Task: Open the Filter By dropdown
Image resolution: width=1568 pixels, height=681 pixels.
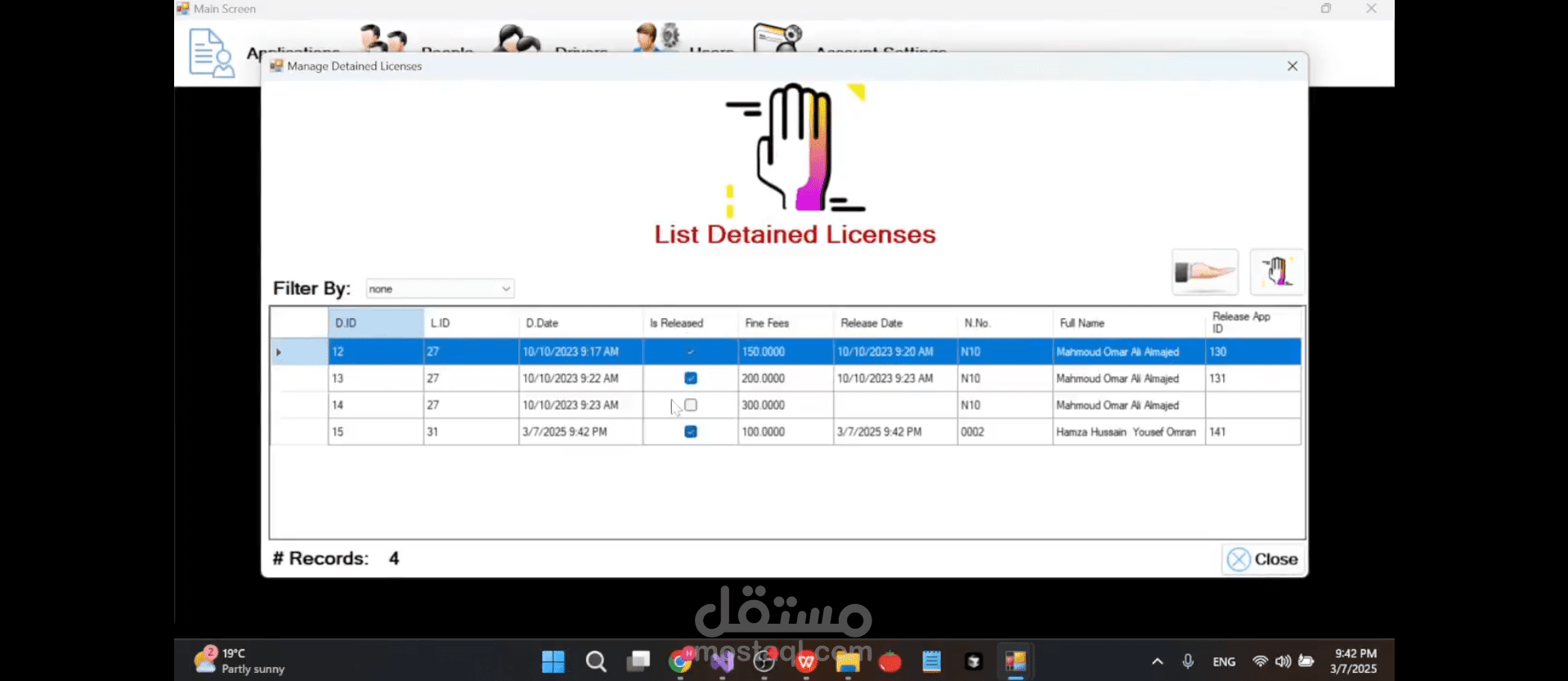Action: [440, 289]
